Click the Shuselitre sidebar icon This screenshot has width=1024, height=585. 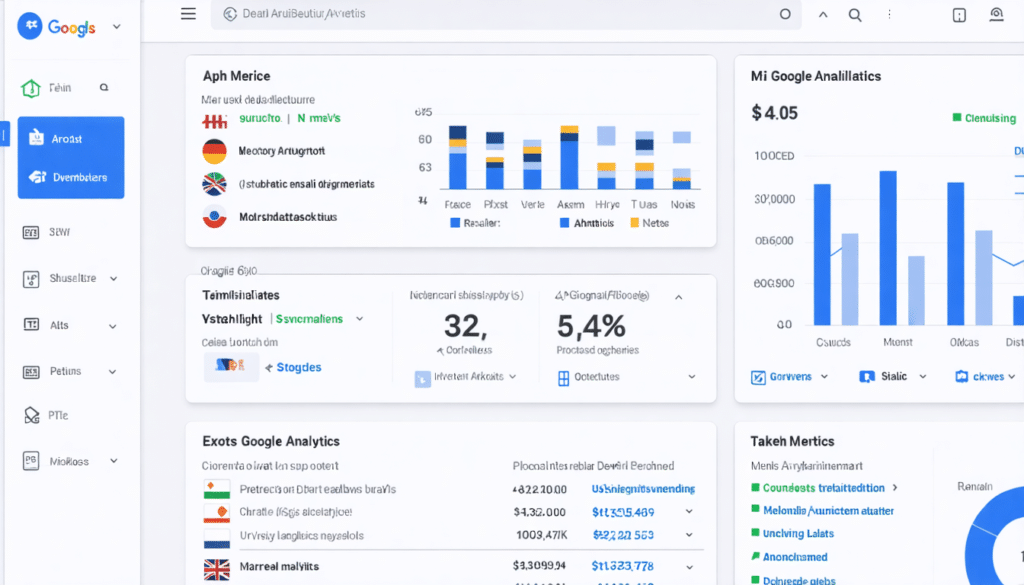(x=31, y=279)
